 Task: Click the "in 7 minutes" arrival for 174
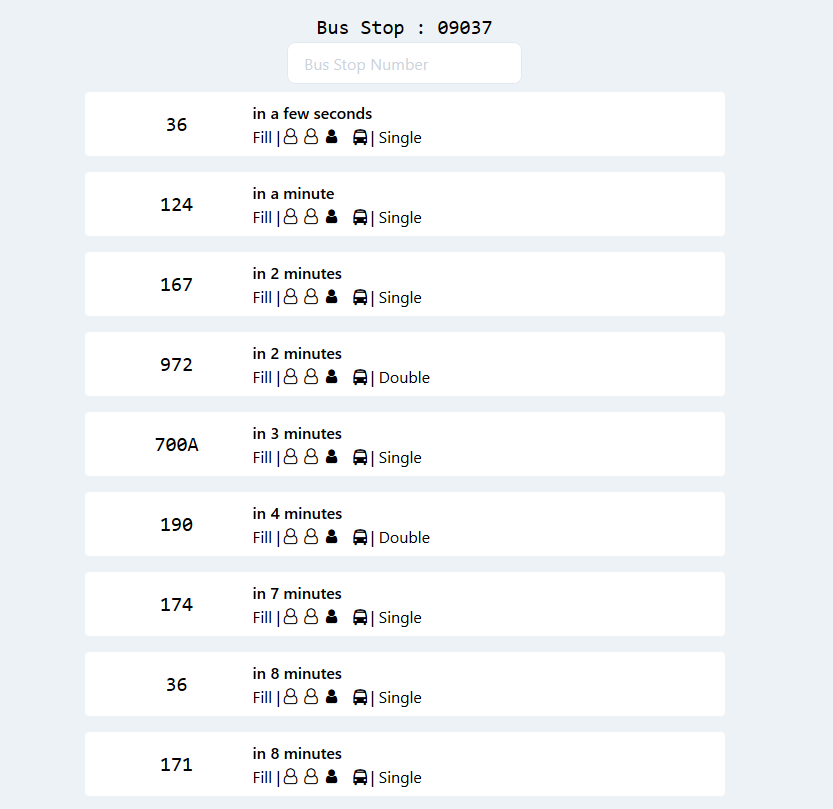coord(297,594)
